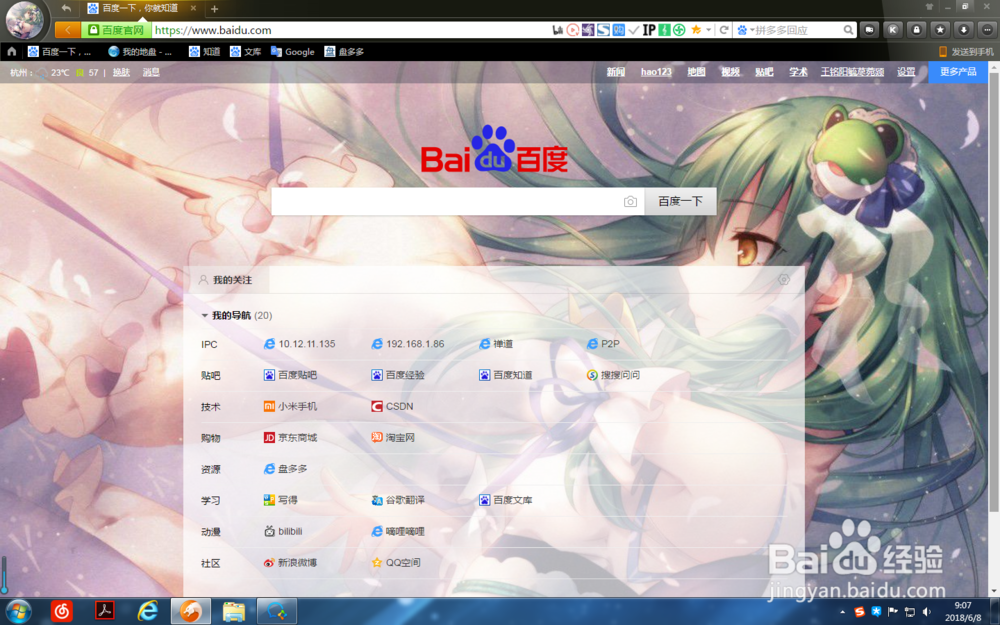
Task: Go back with the orange back button
Action: tap(68, 30)
